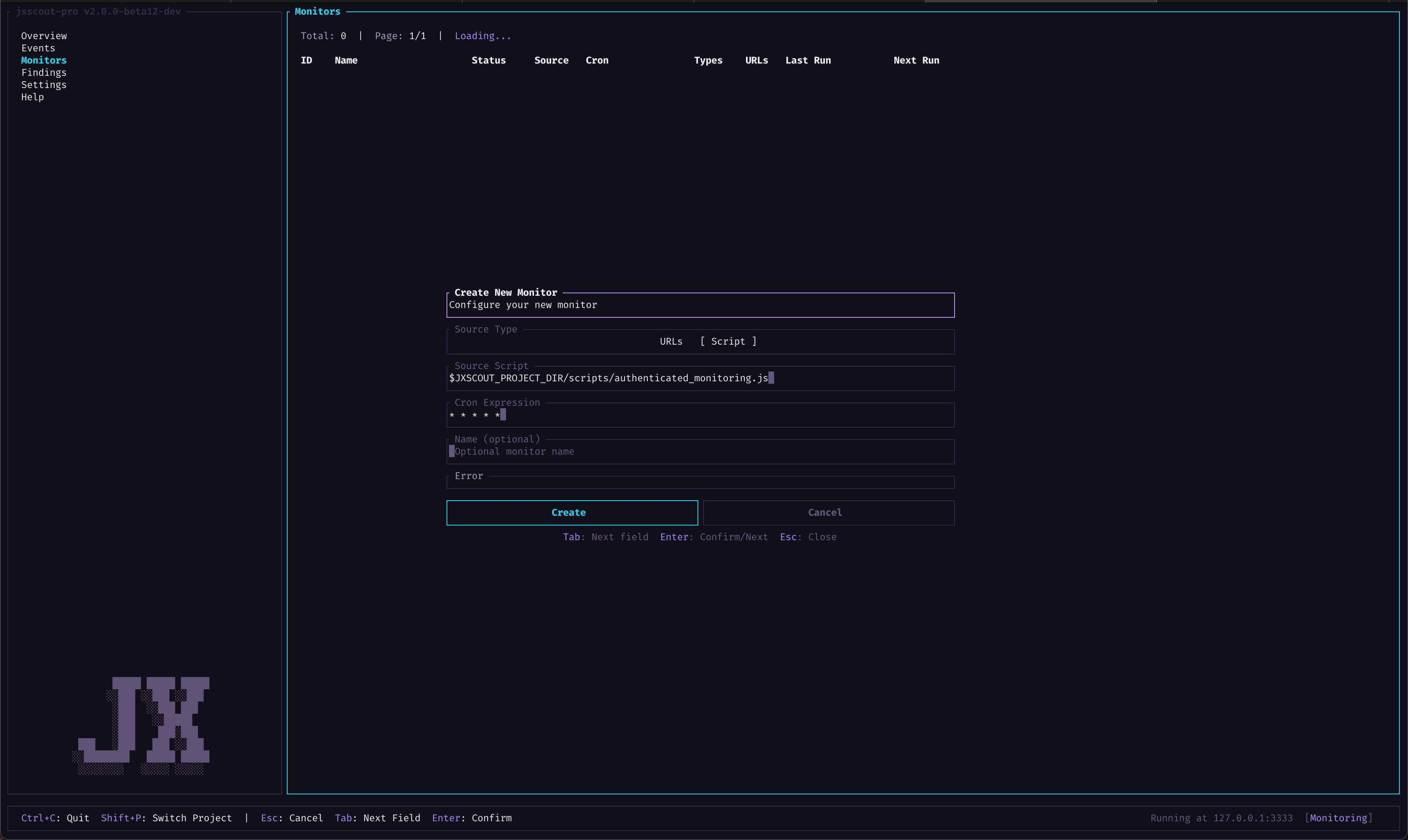Click the Types column header
The height and width of the screenshot is (840, 1408).
708,60
